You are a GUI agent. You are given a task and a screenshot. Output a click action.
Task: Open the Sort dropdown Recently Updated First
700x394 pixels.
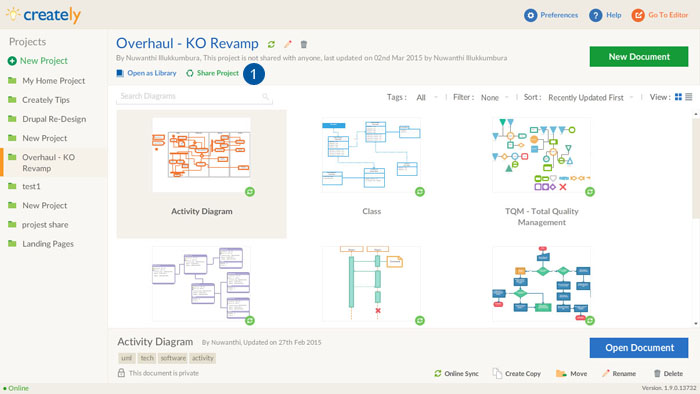pos(591,97)
